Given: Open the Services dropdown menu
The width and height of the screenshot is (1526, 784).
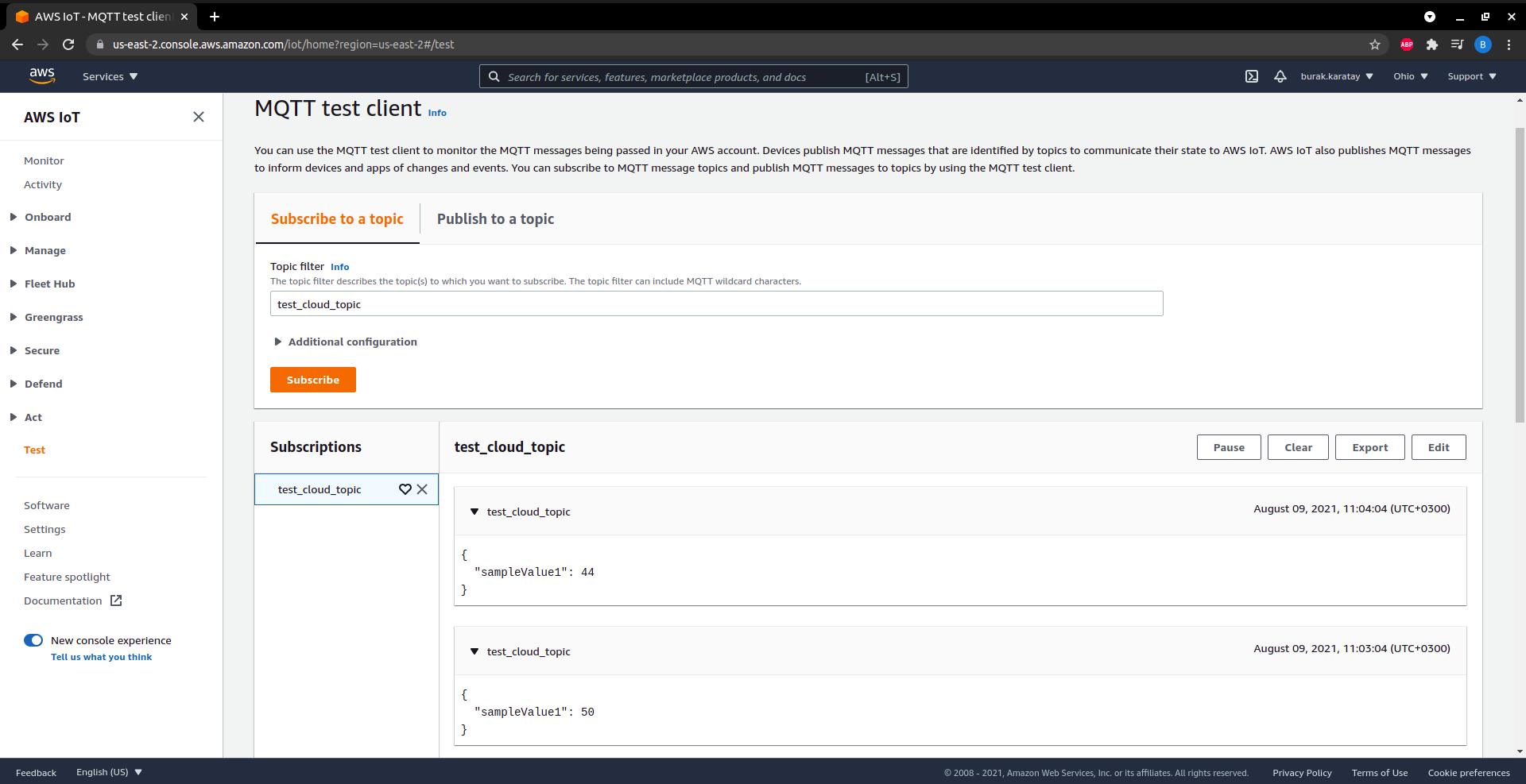Looking at the screenshot, I should coord(110,76).
